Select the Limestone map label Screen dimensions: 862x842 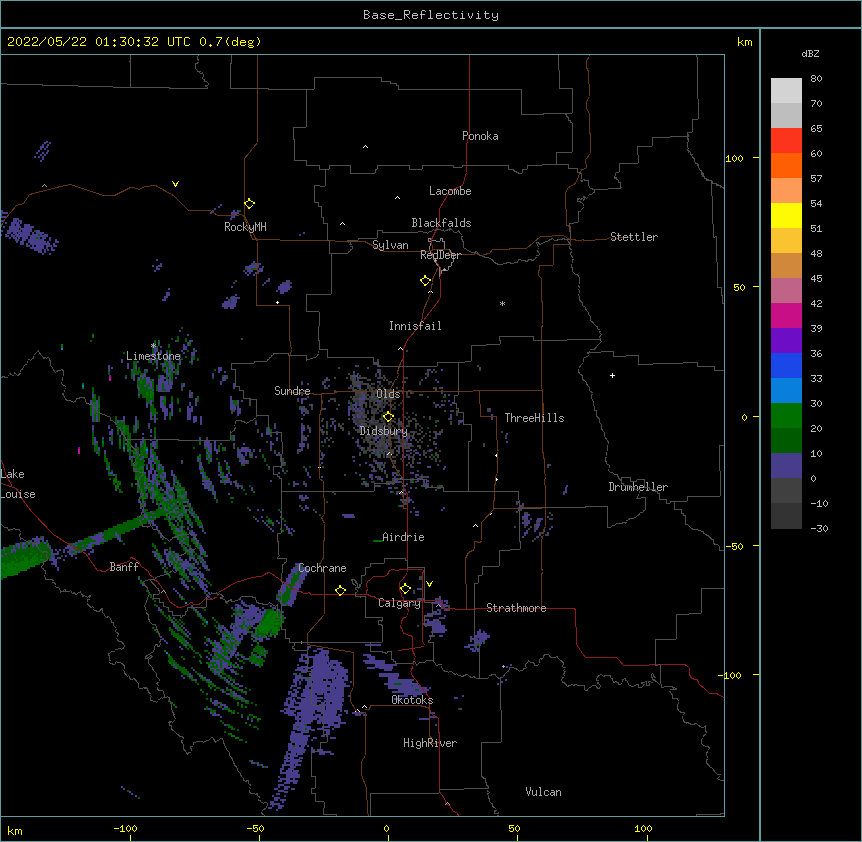click(153, 356)
